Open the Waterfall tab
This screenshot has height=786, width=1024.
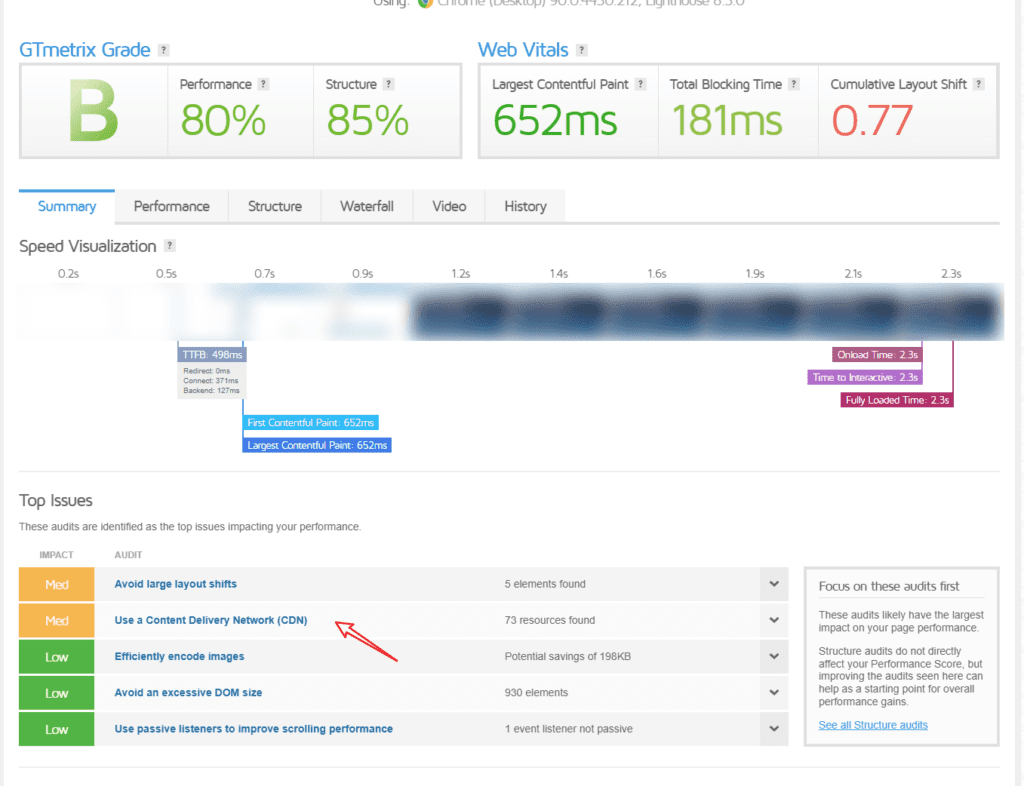[x=367, y=206]
